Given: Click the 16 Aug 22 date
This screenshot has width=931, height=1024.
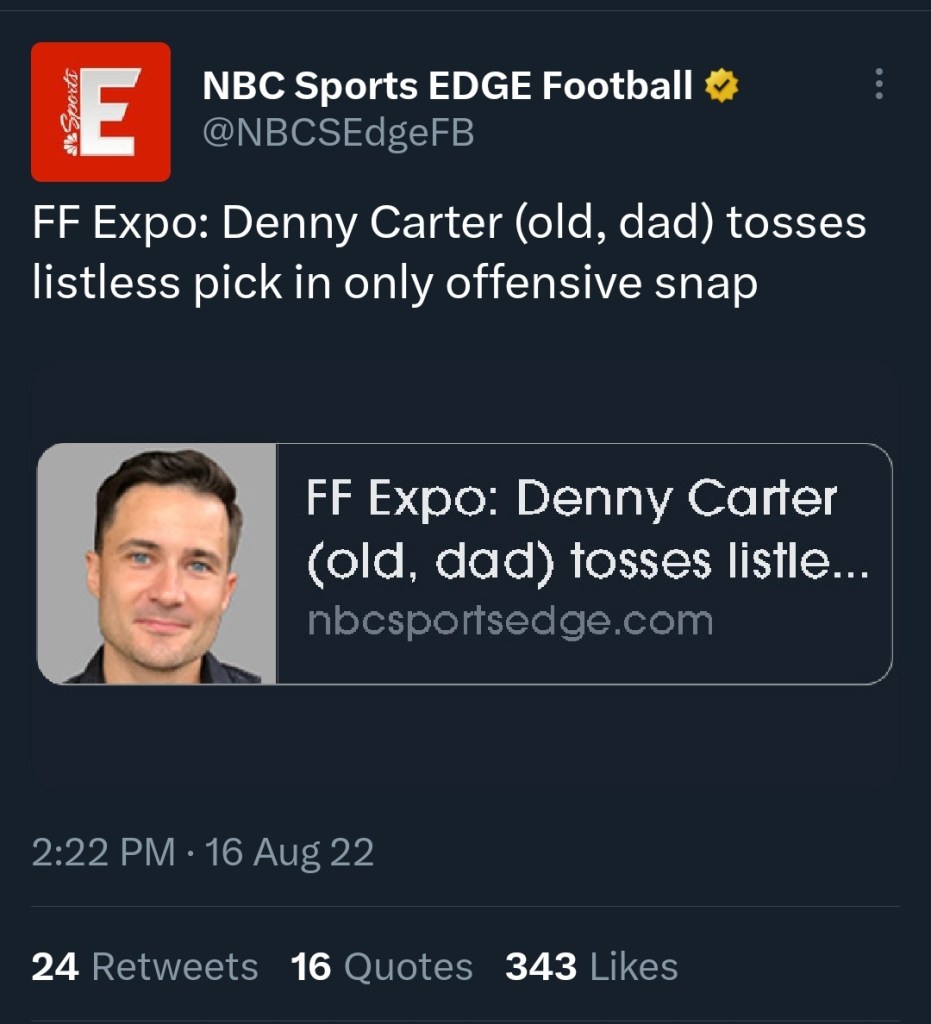Looking at the screenshot, I should 289,853.
